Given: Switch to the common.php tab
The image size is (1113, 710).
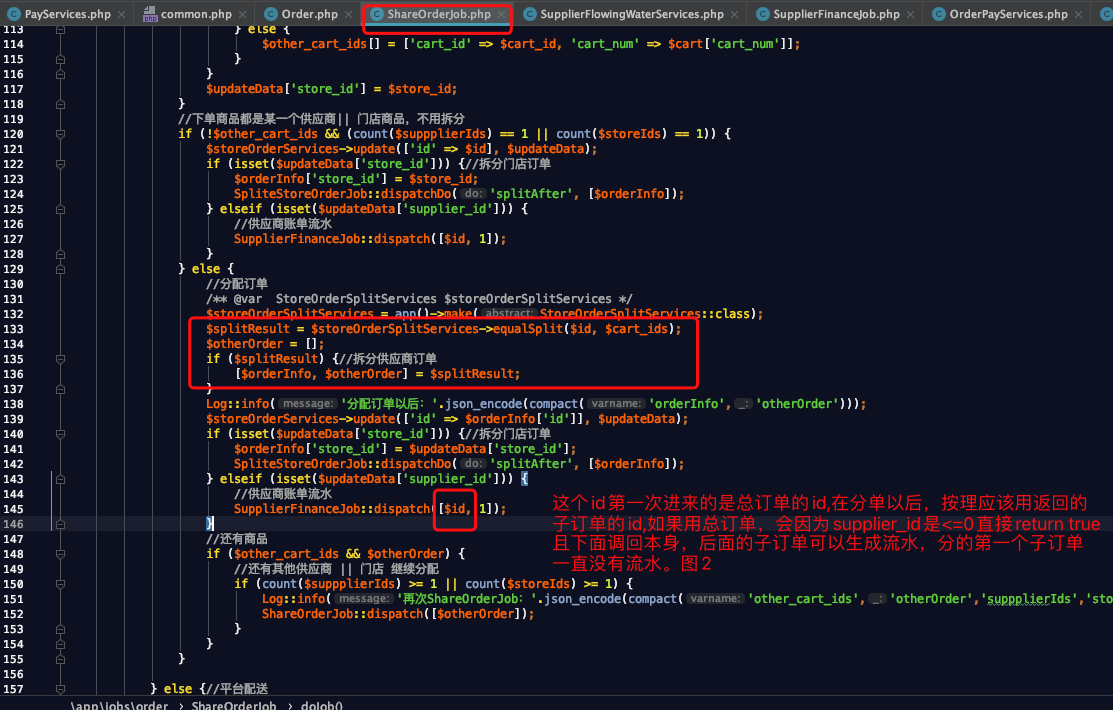Looking at the screenshot, I should coord(194,14).
